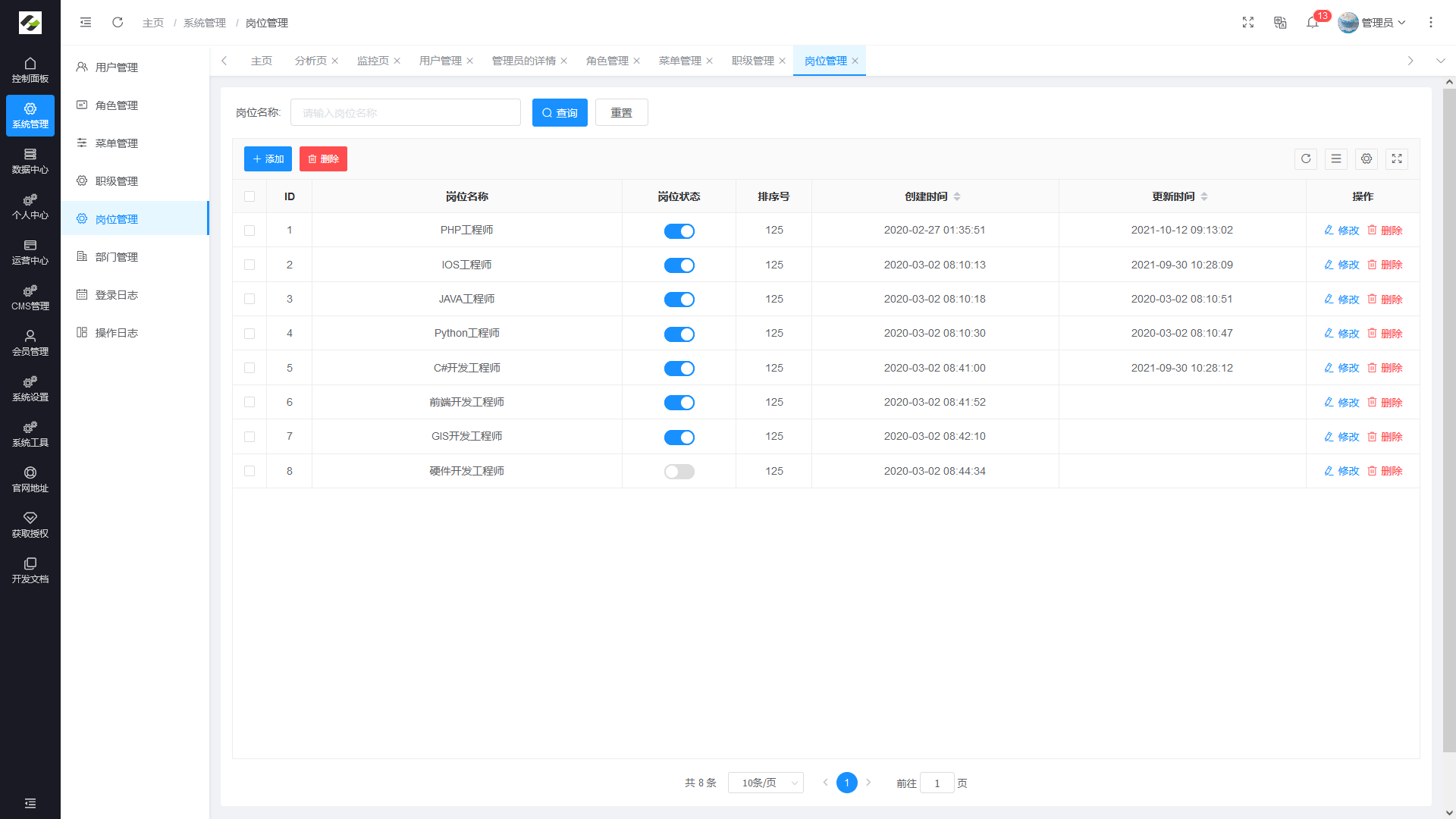The width and height of the screenshot is (1456, 819).
Task: Click the refresh icon in top header
Action: [x=118, y=23]
